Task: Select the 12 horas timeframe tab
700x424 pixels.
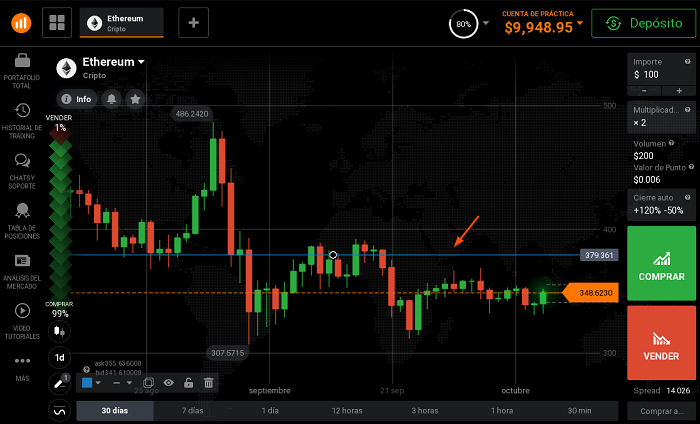Action: coord(347,411)
